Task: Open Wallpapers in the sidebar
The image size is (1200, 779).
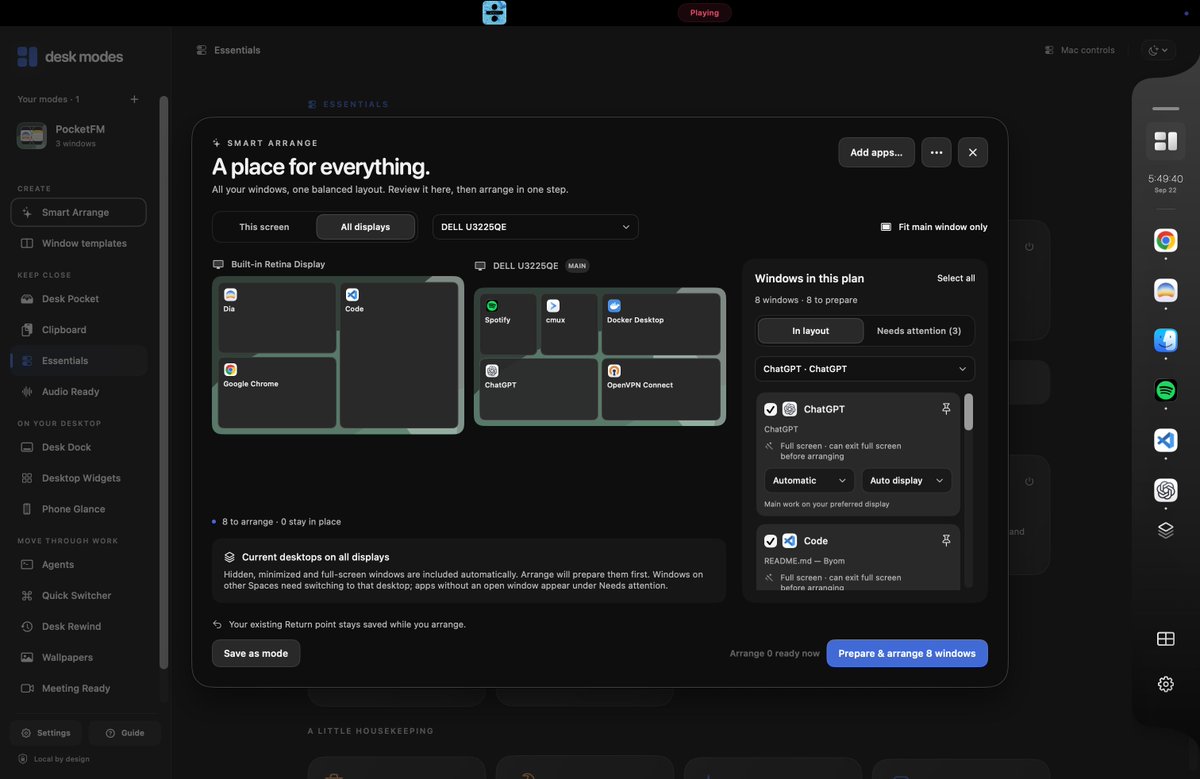Action: click(78, 658)
